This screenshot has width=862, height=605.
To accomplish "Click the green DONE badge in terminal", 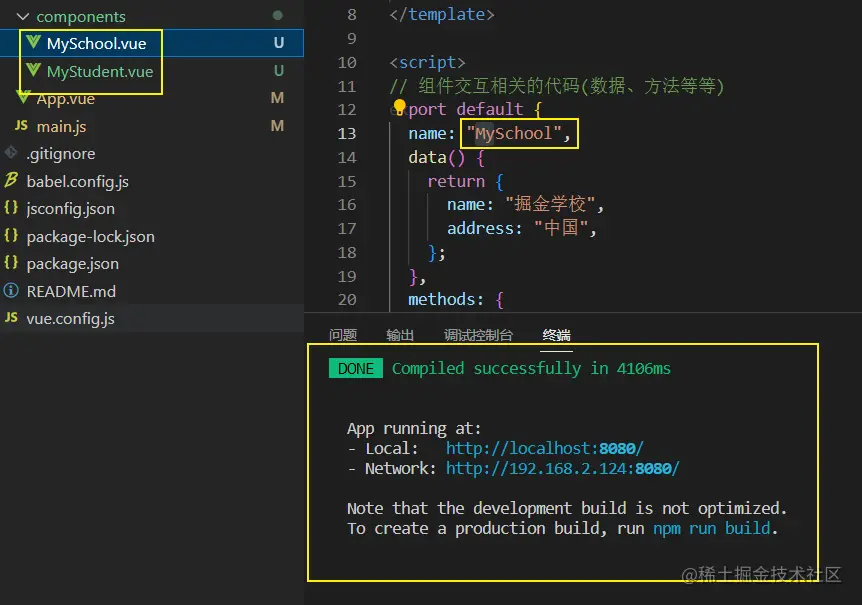I will (356, 368).
